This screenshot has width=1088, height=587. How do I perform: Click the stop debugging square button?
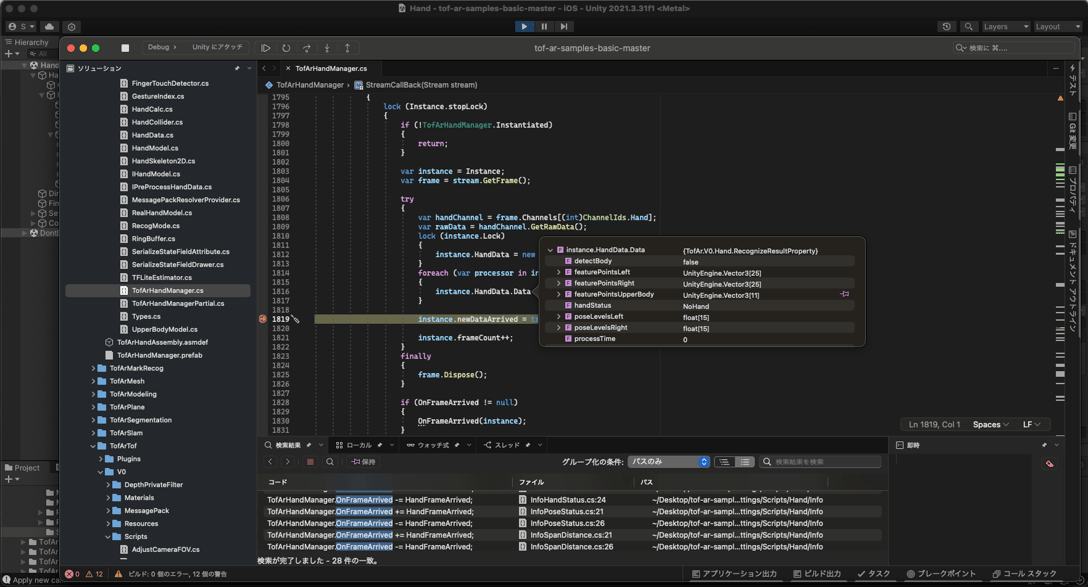coord(125,48)
